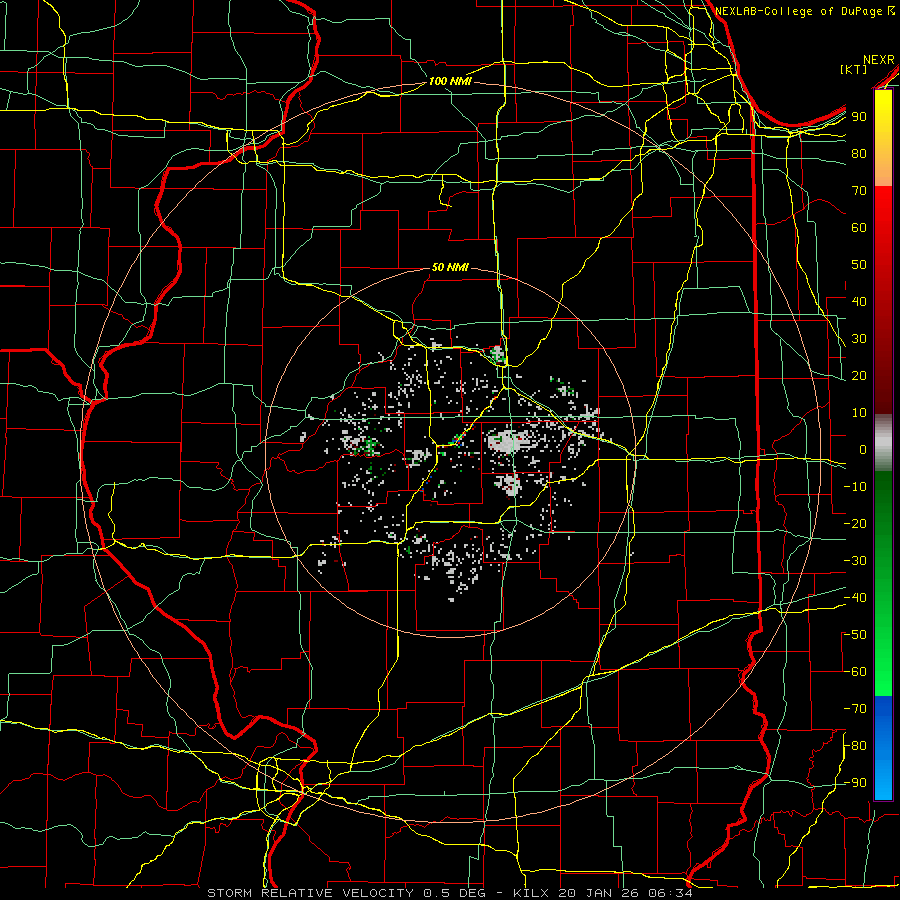
Task: Select the positive 80 scale value
Action: click(x=859, y=153)
